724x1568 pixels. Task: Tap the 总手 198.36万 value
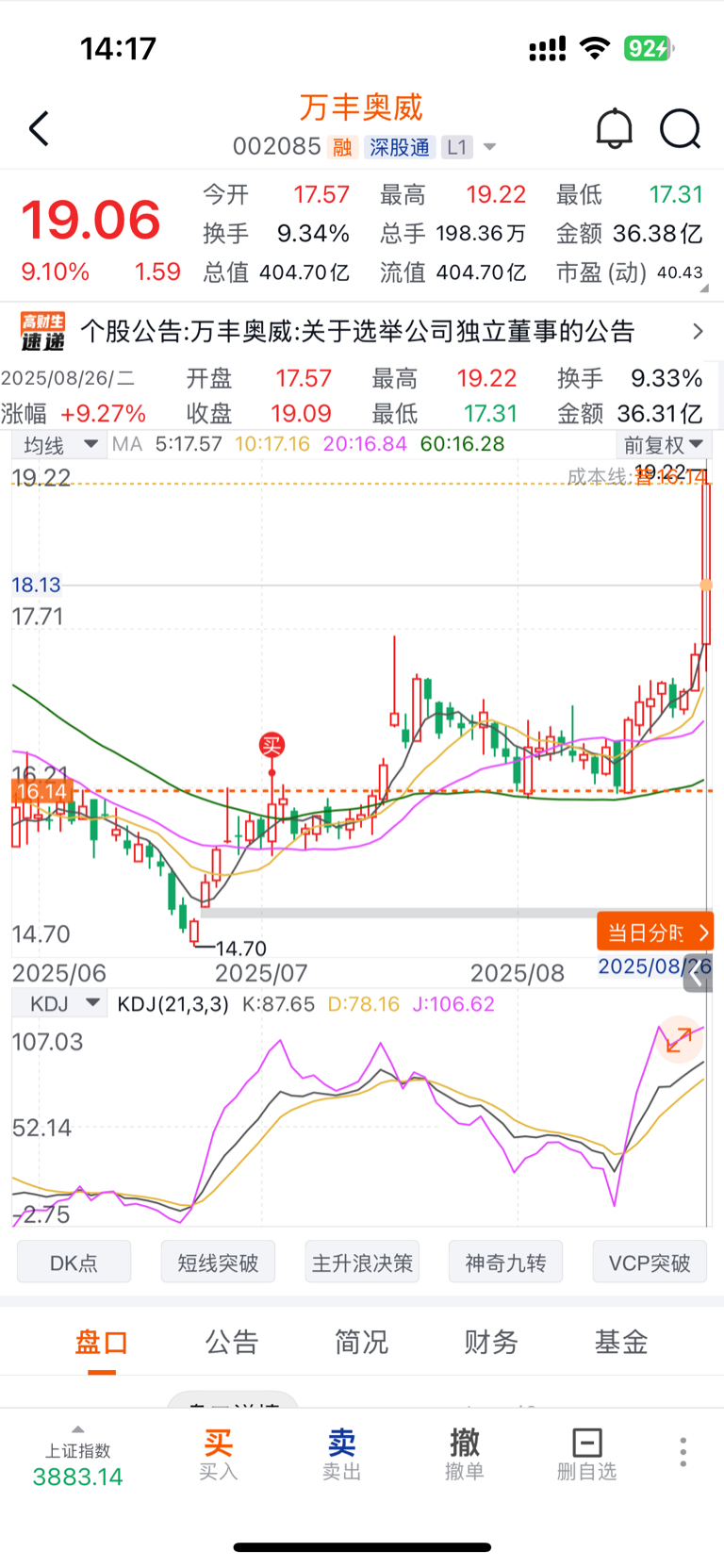pos(481,234)
